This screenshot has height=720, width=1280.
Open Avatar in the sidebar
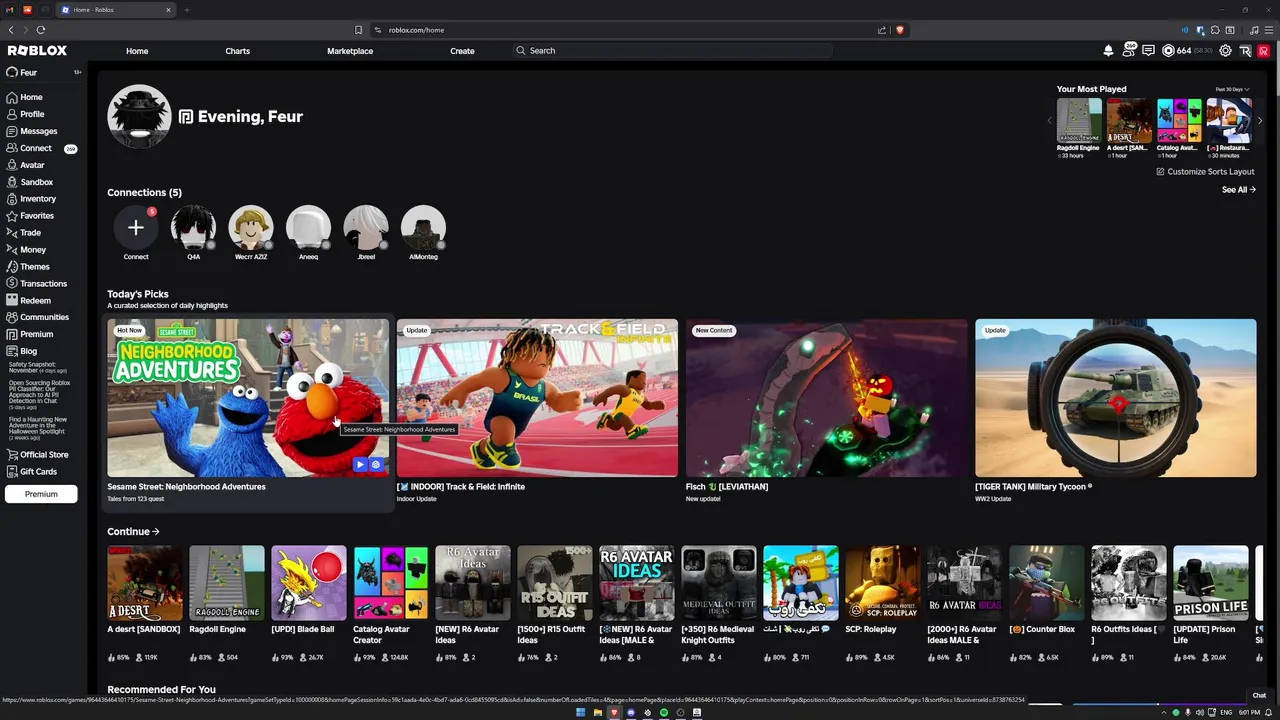(25, 165)
